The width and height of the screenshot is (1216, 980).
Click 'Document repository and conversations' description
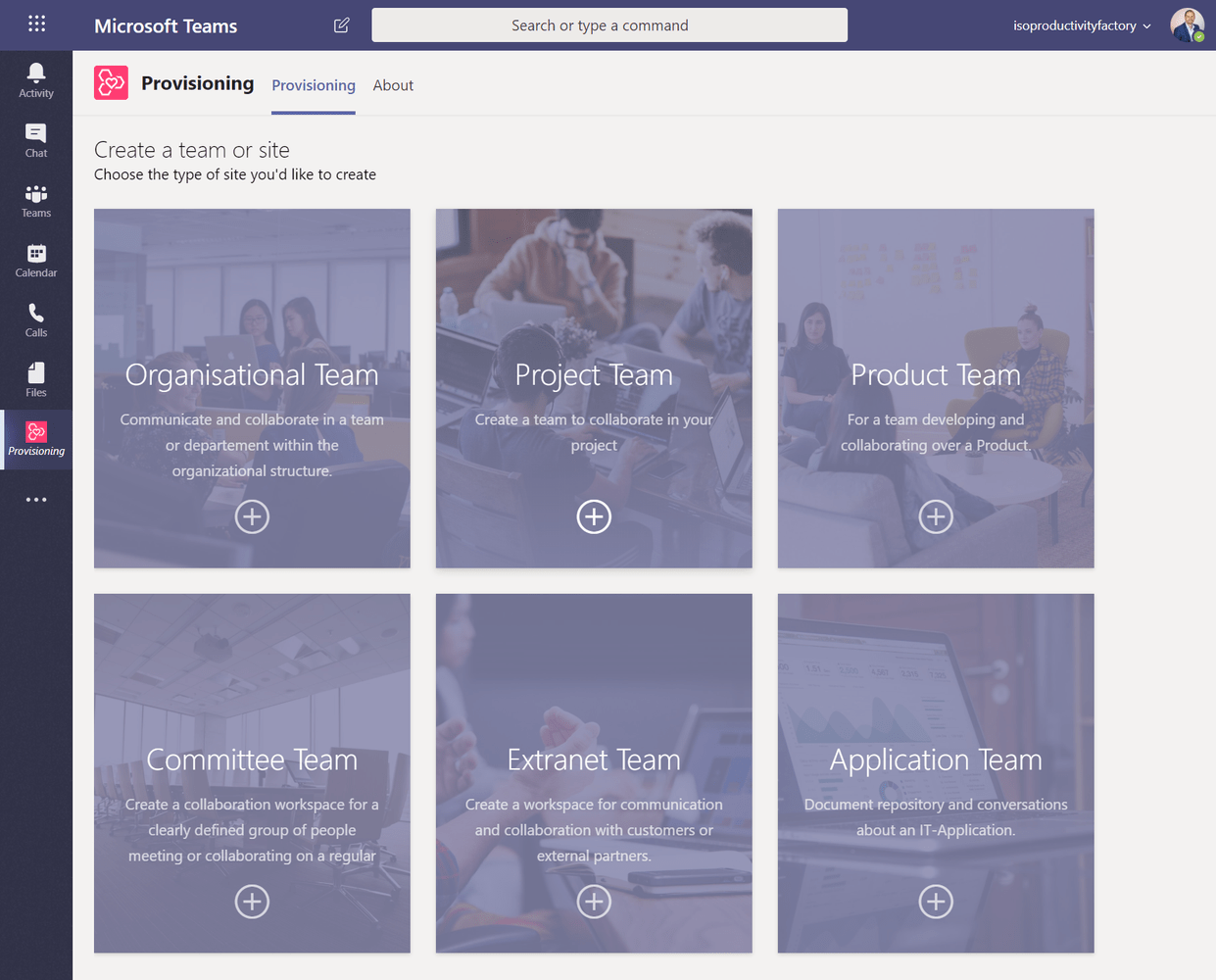(x=936, y=817)
